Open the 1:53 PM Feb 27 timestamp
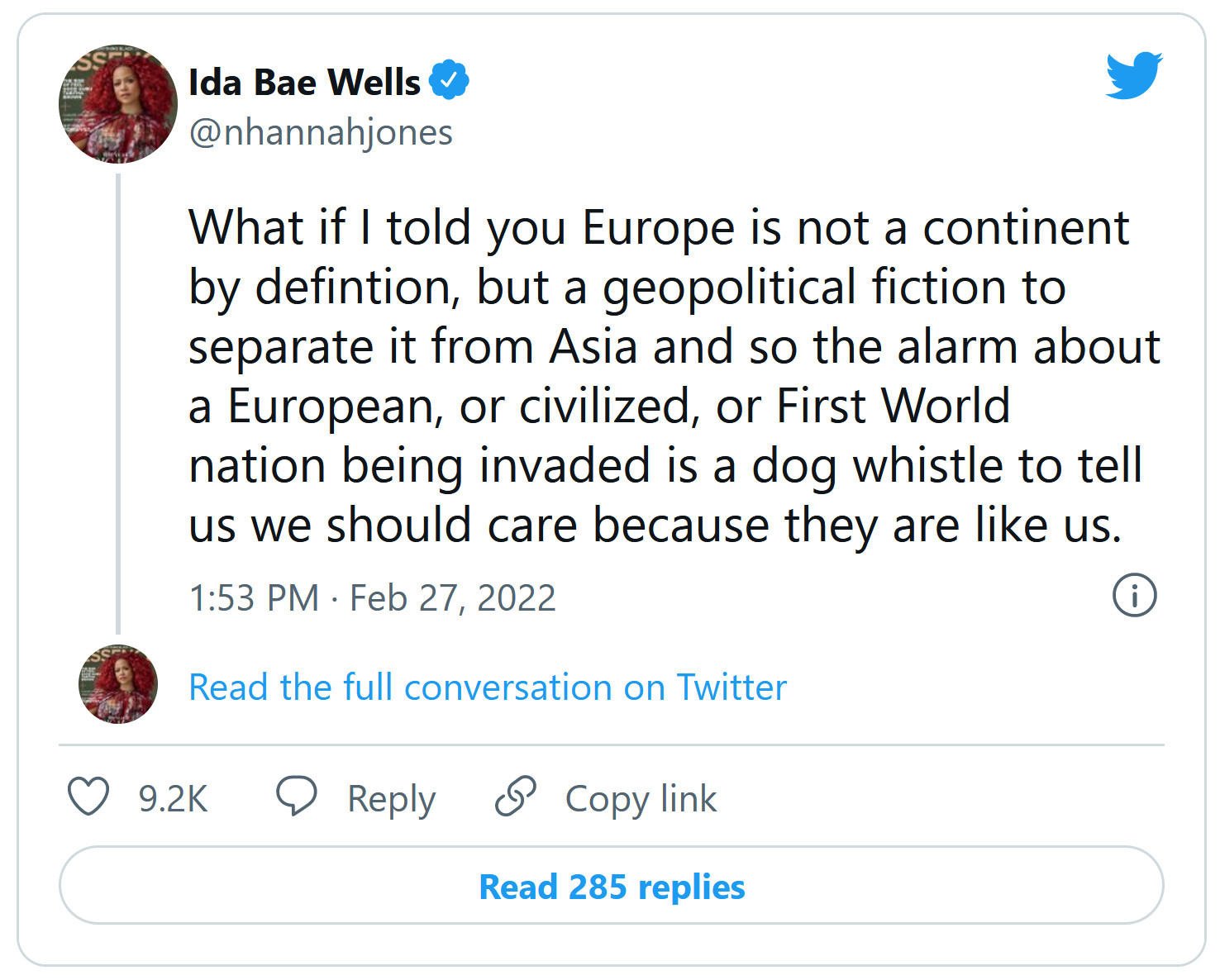1220x980 pixels. pyautogui.click(x=372, y=597)
